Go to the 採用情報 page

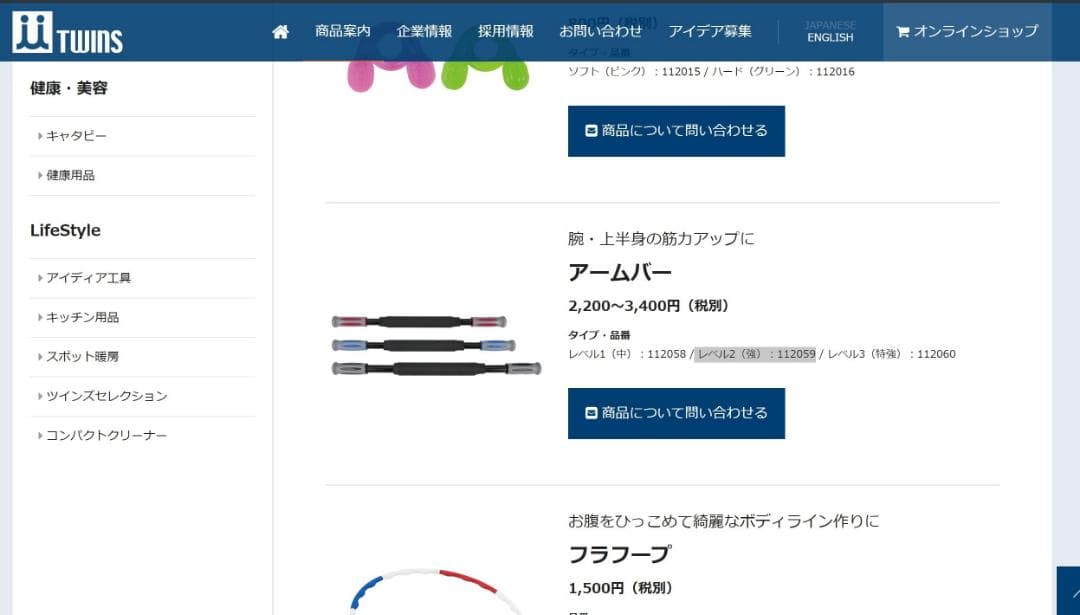click(506, 31)
